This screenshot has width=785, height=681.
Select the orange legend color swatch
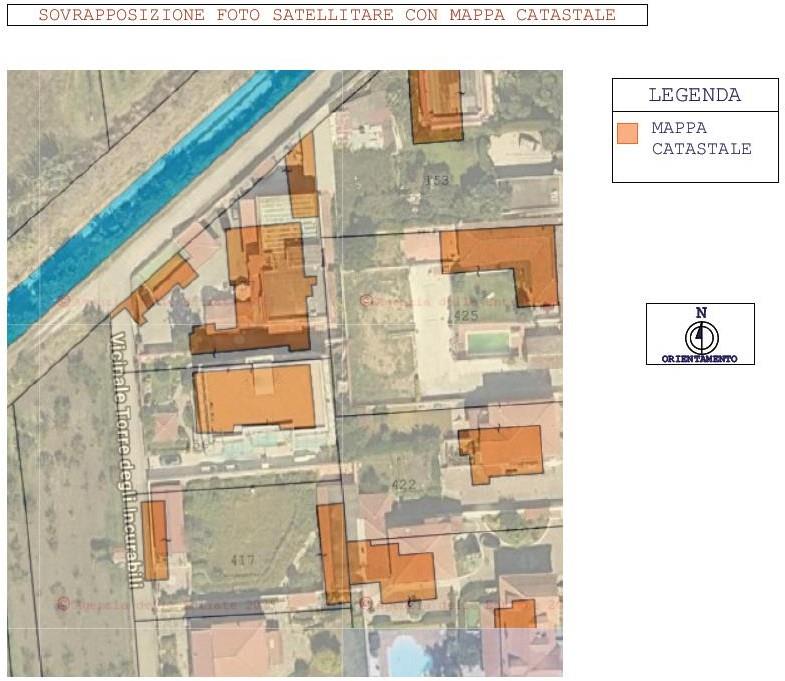coord(627,134)
